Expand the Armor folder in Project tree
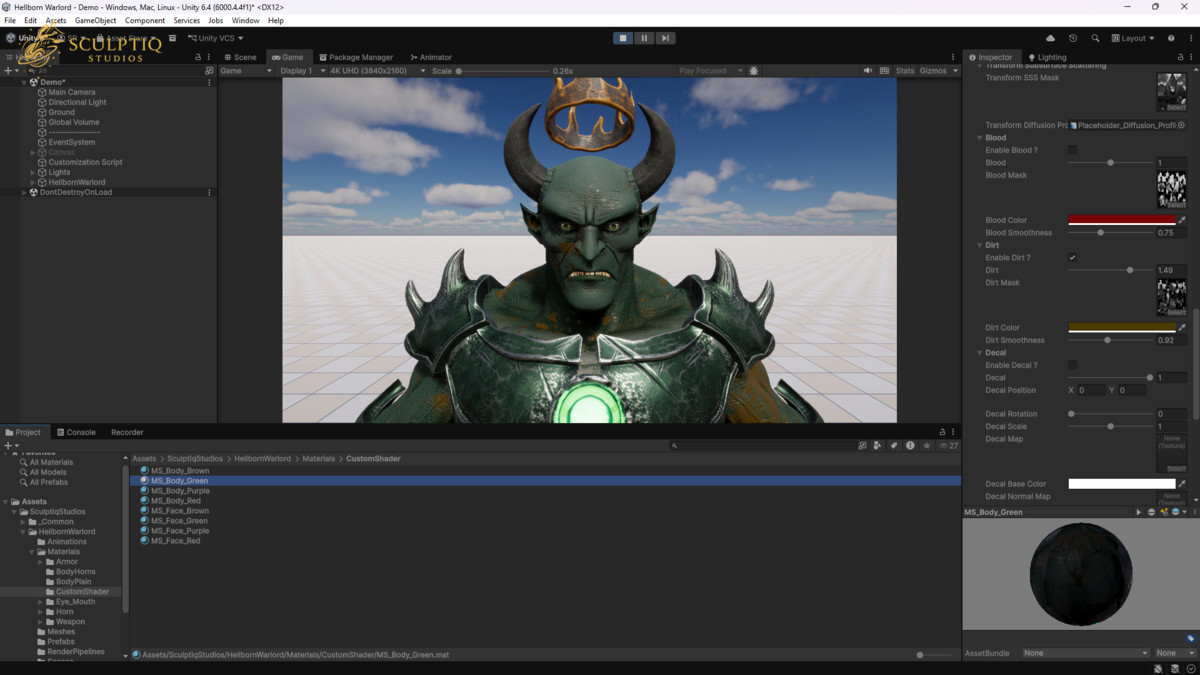Image resolution: width=1200 pixels, height=675 pixels. (x=41, y=562)
